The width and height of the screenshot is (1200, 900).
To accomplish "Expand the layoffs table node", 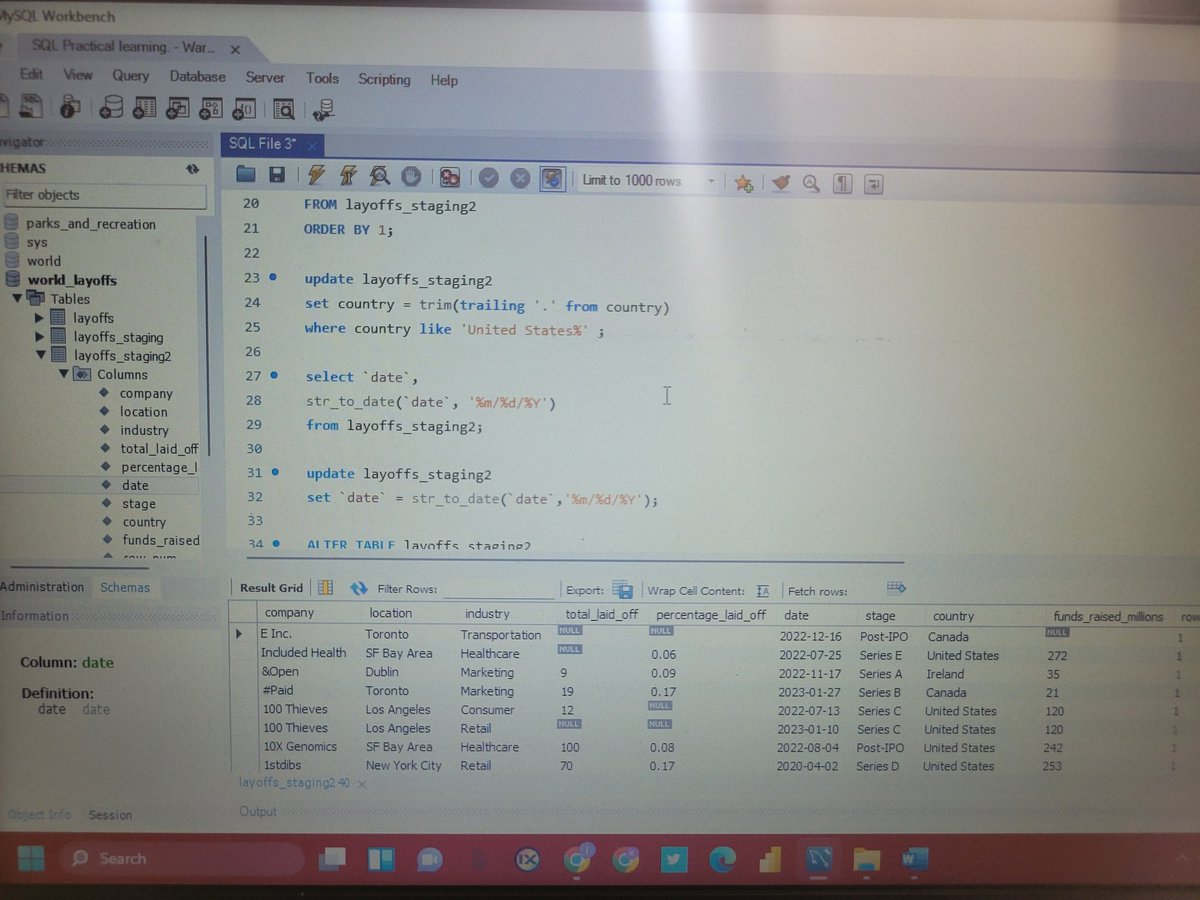I will [40, 318].
